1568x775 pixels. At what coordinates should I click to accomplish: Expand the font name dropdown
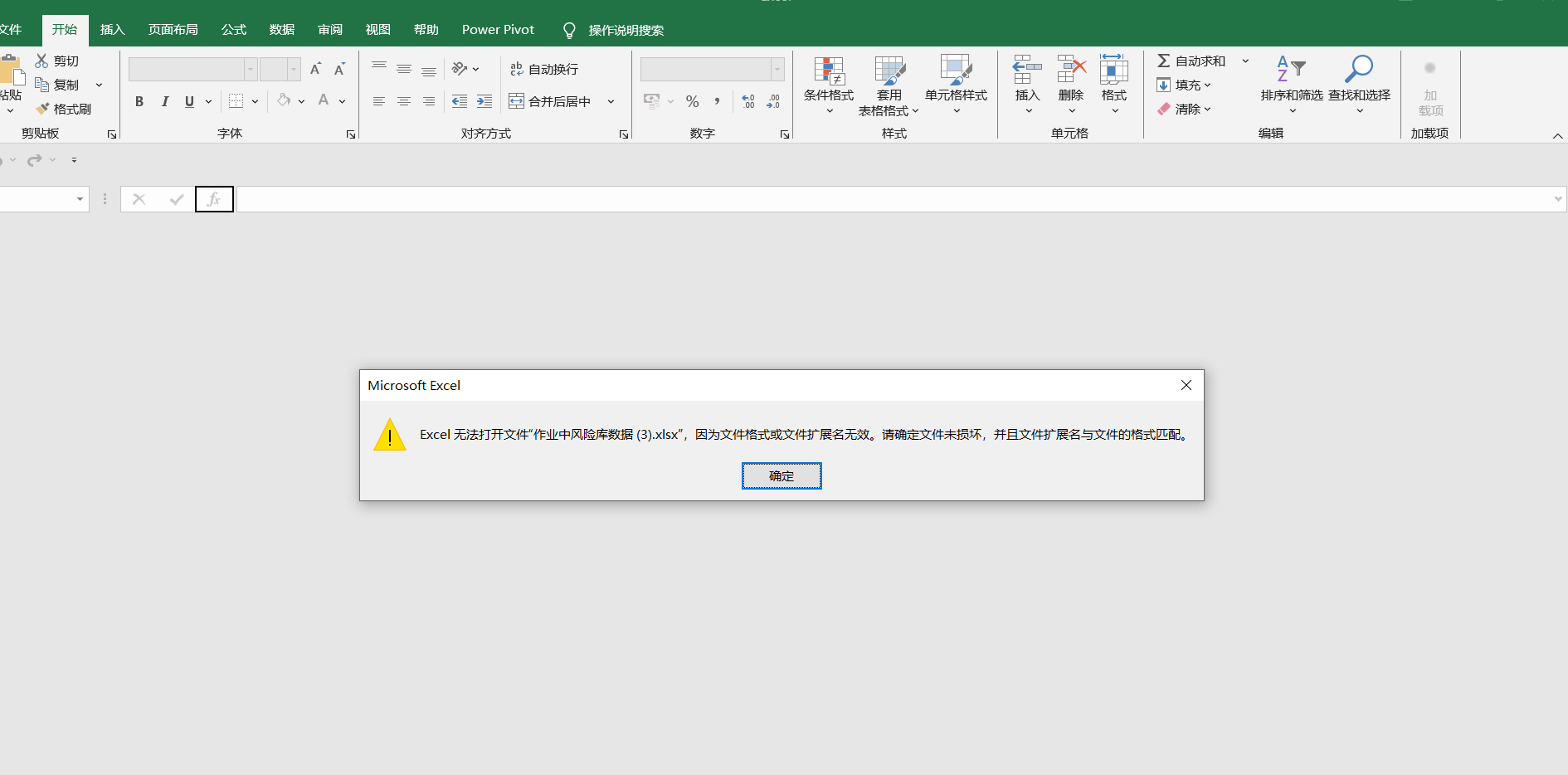(x=251, y=69)
